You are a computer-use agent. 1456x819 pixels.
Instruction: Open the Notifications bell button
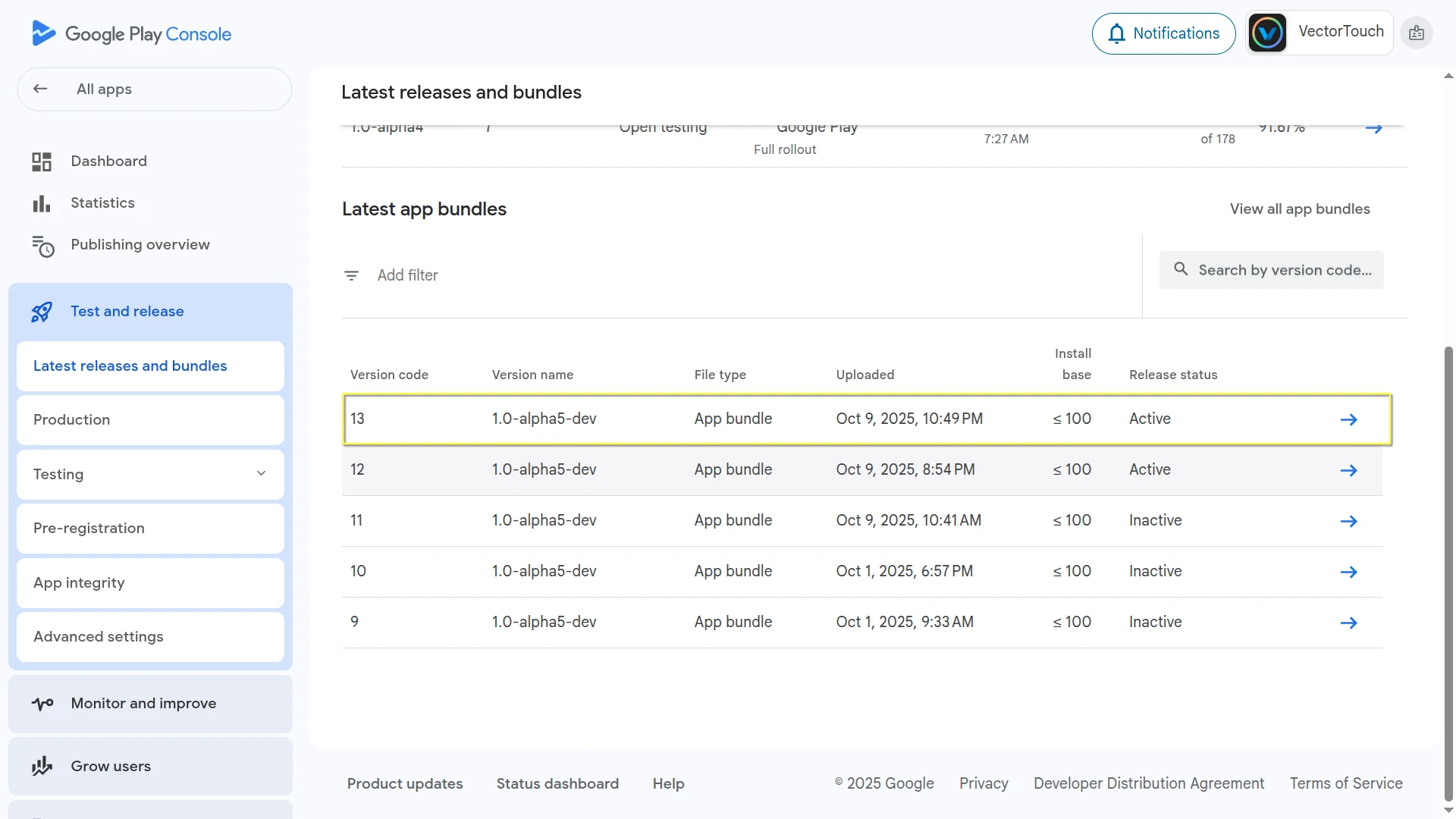click(x=1163, y=33)
